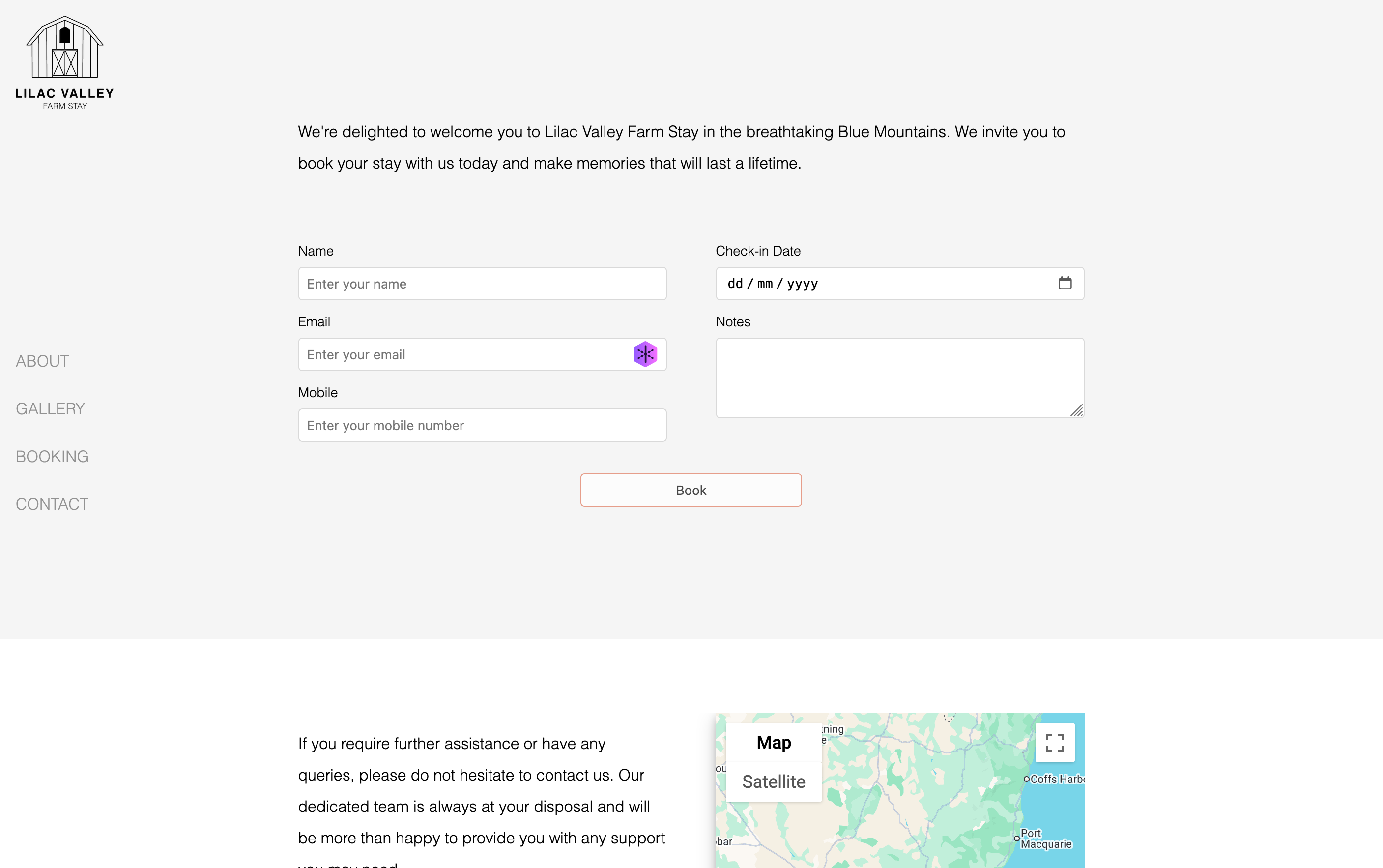The height and width of the screenshot is (868, 1383).
Task: Open the GALLERY page link
Action: click(x=51, y=409)
